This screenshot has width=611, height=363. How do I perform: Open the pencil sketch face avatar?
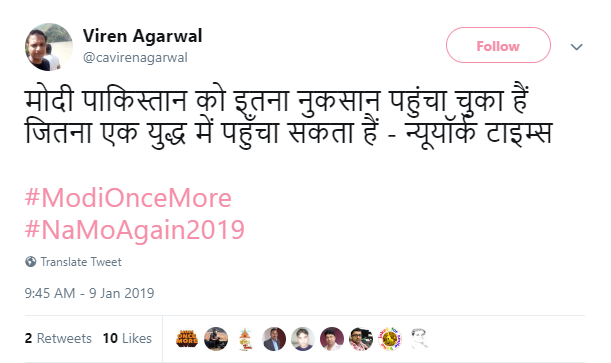(419, 338)
